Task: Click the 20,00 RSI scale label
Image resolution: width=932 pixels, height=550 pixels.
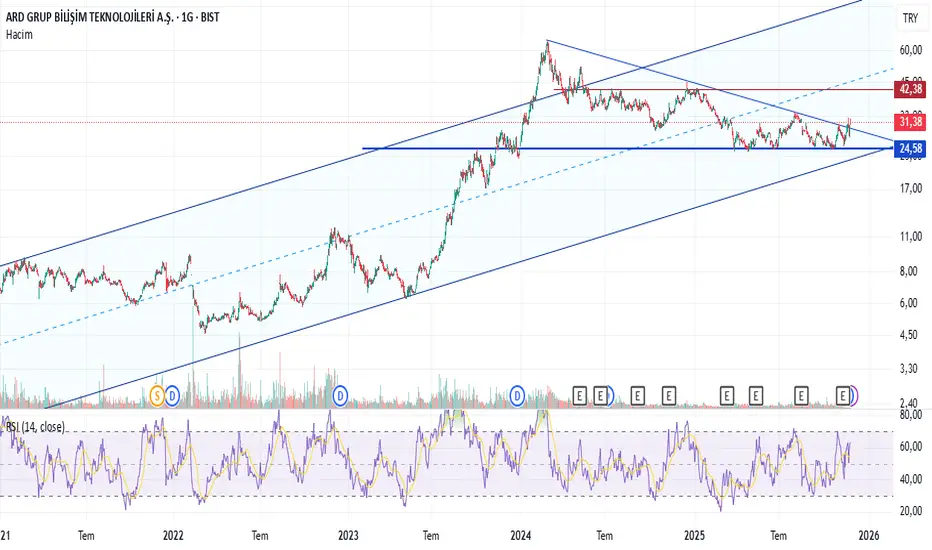Action: click(x=911, y=511)
